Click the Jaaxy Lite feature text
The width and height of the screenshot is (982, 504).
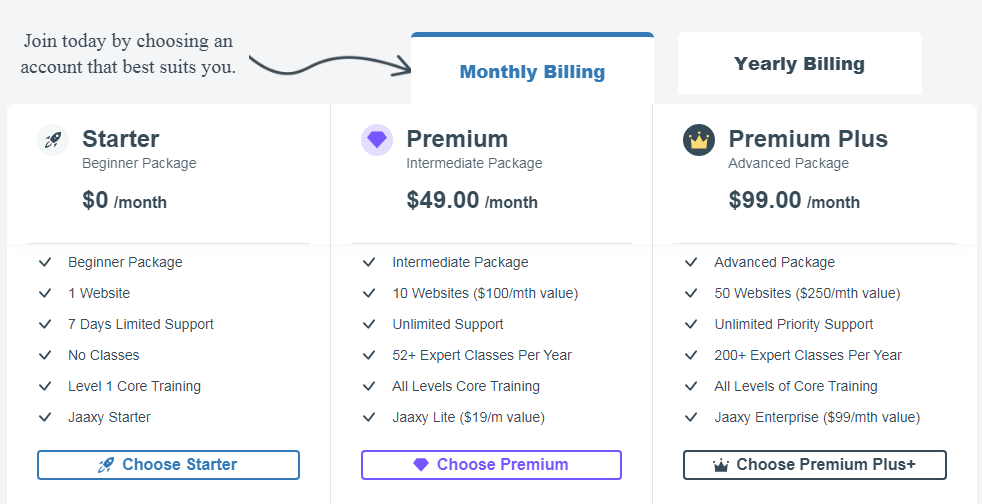point(468,417)
